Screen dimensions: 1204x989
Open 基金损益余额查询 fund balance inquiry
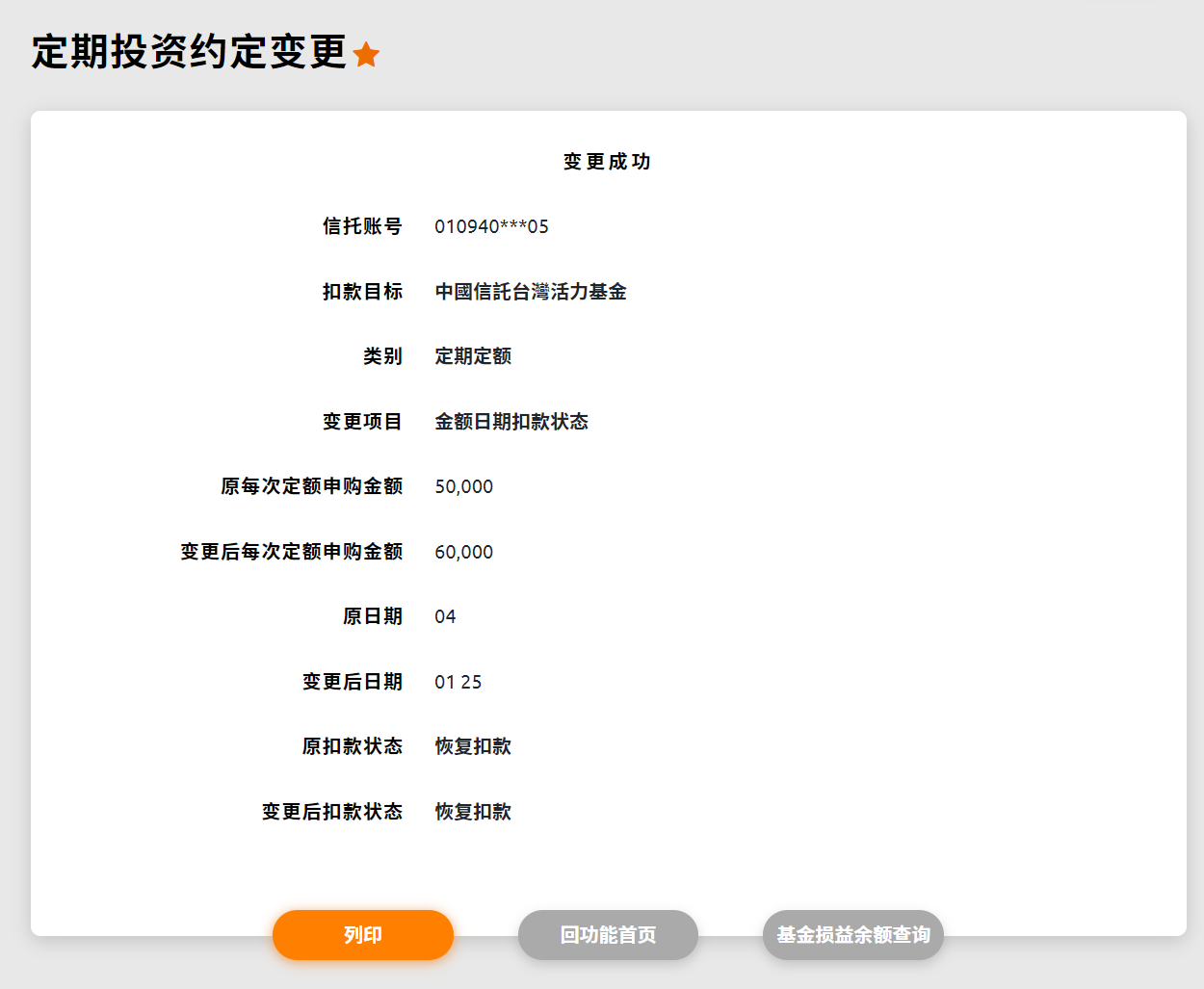point(852,935)
